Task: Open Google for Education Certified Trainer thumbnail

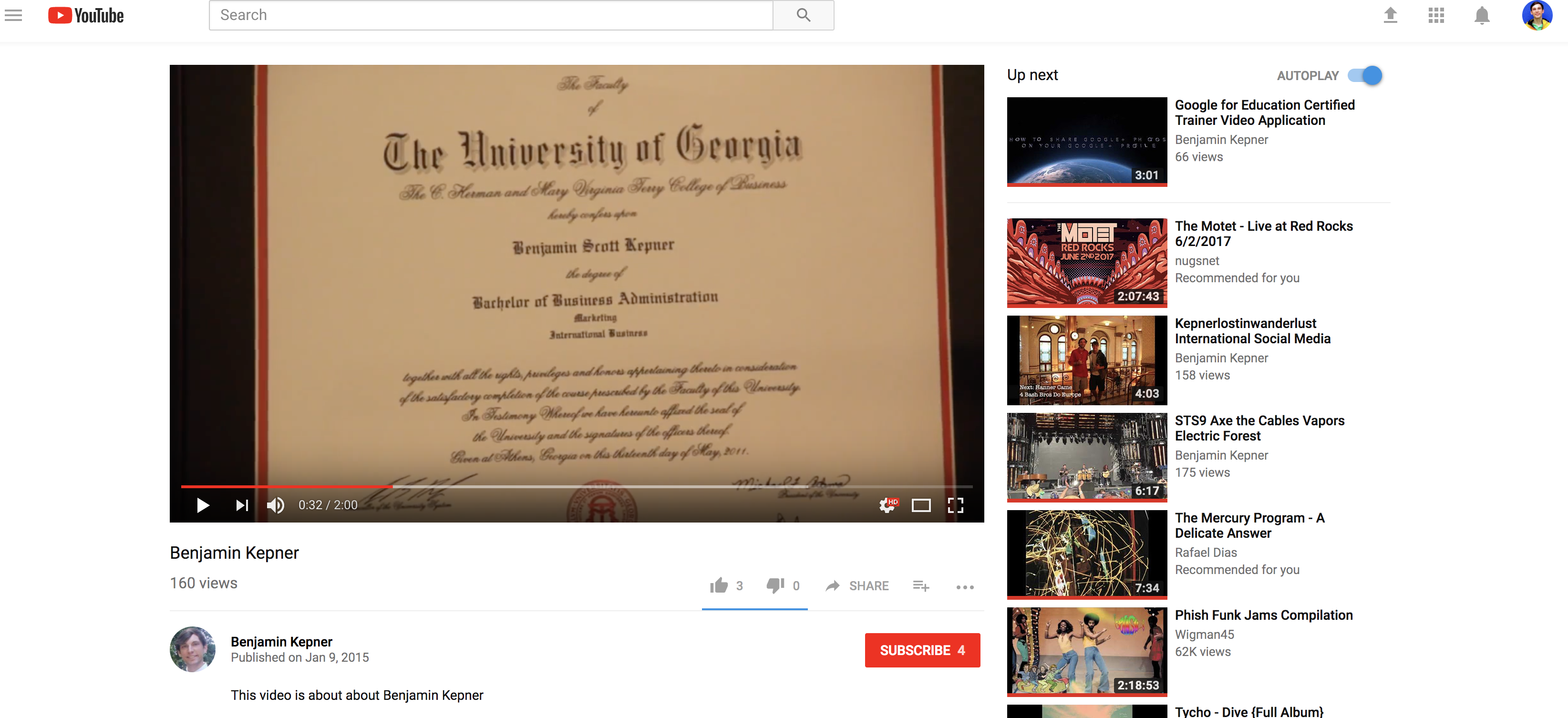Action: click(x=1086, y=141)
